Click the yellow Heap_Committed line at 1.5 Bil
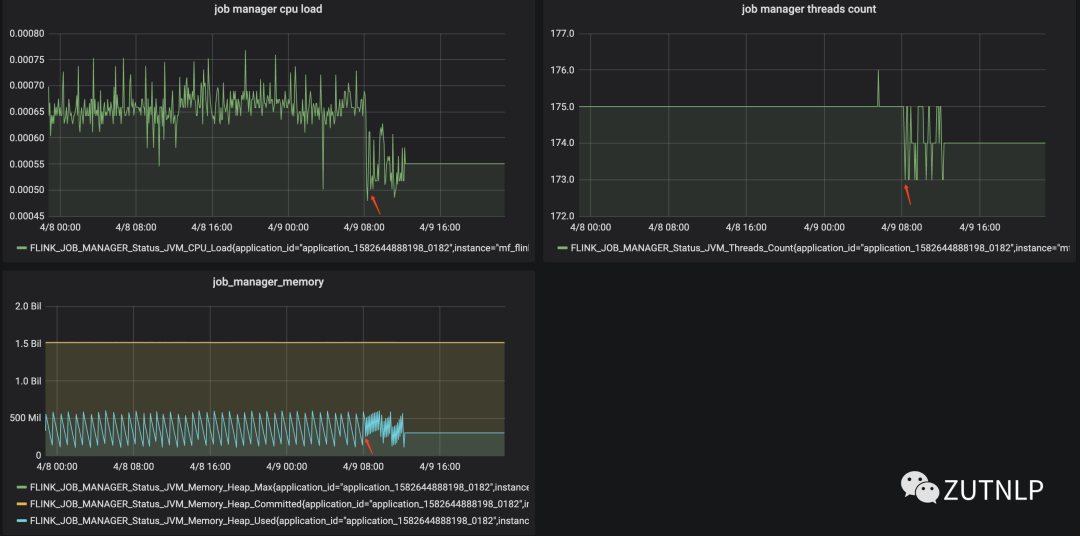 (x=275, y=342)
